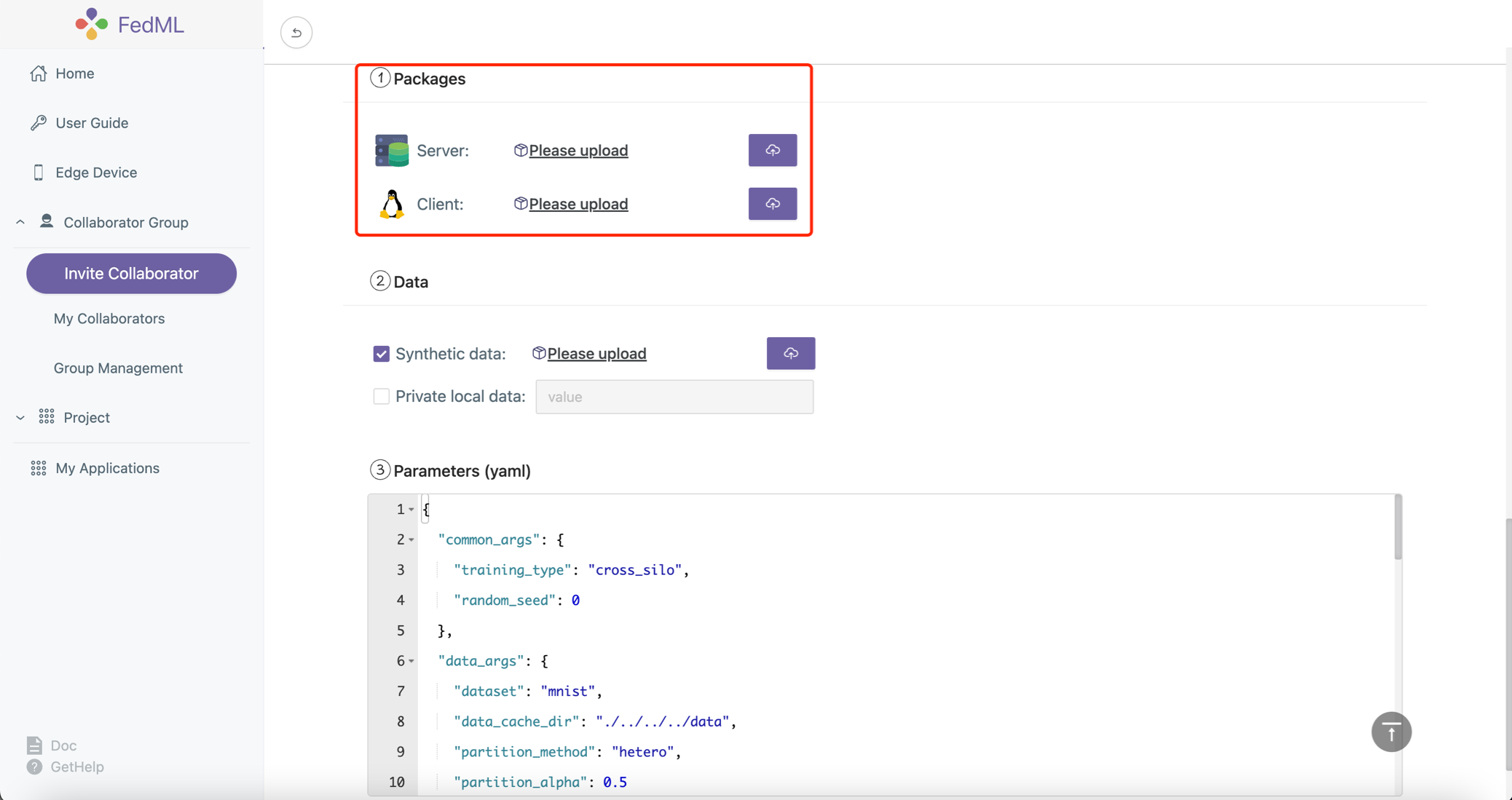Toggle the Private local data checkbox
The image size is (1512, 800).
(381, 396)
